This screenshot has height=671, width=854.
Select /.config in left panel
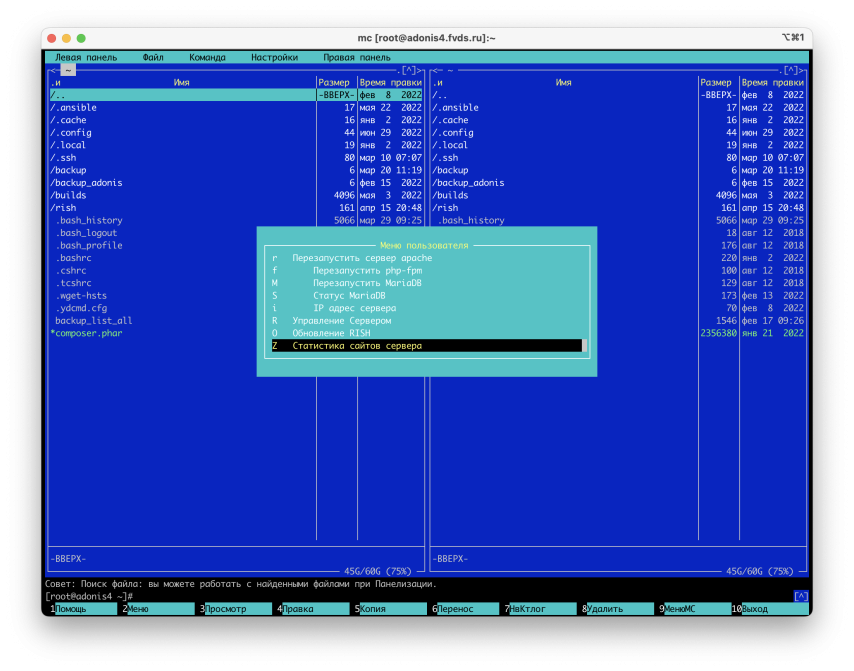pos(236,133)
